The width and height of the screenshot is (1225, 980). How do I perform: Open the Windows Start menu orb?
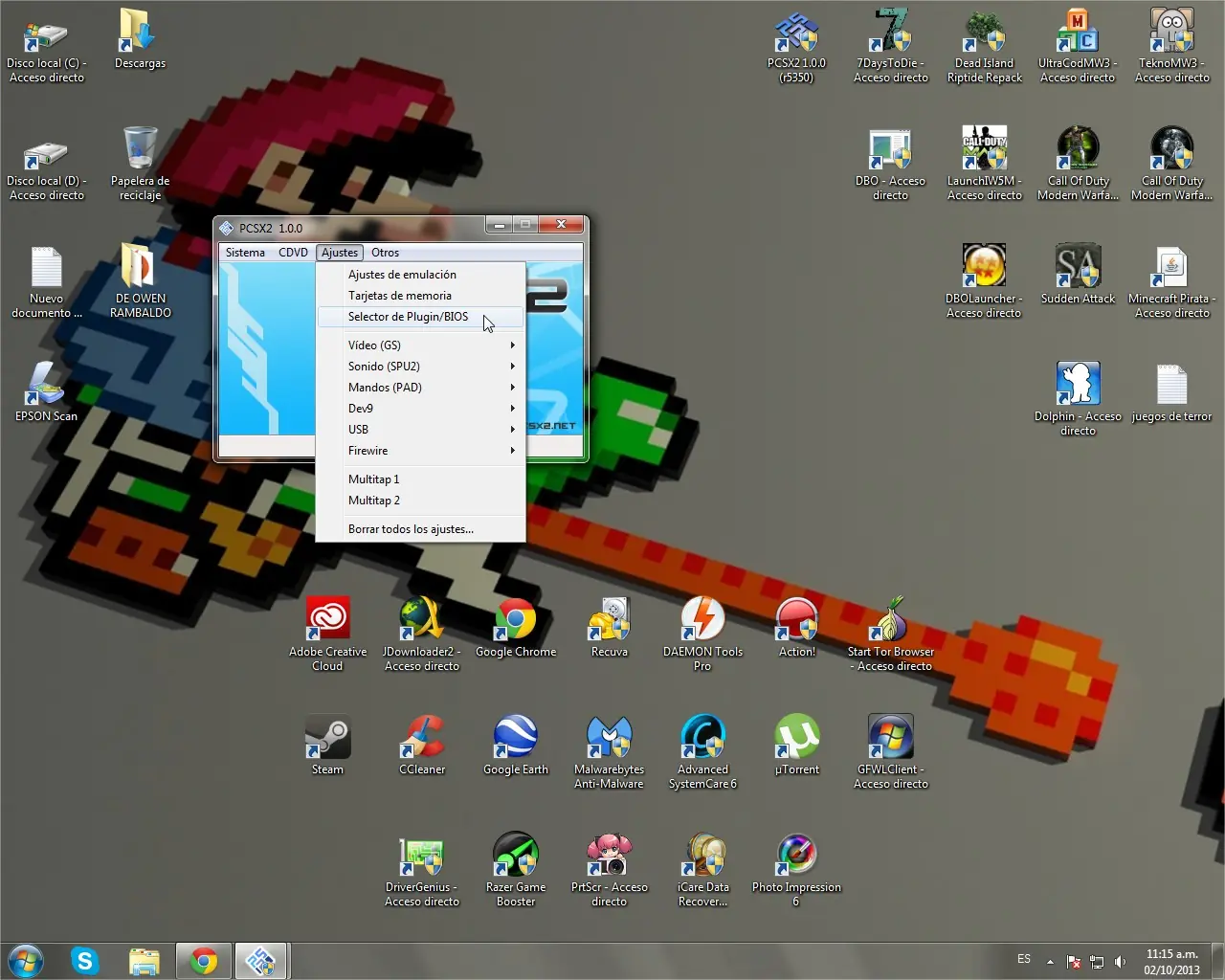(26, 960)
